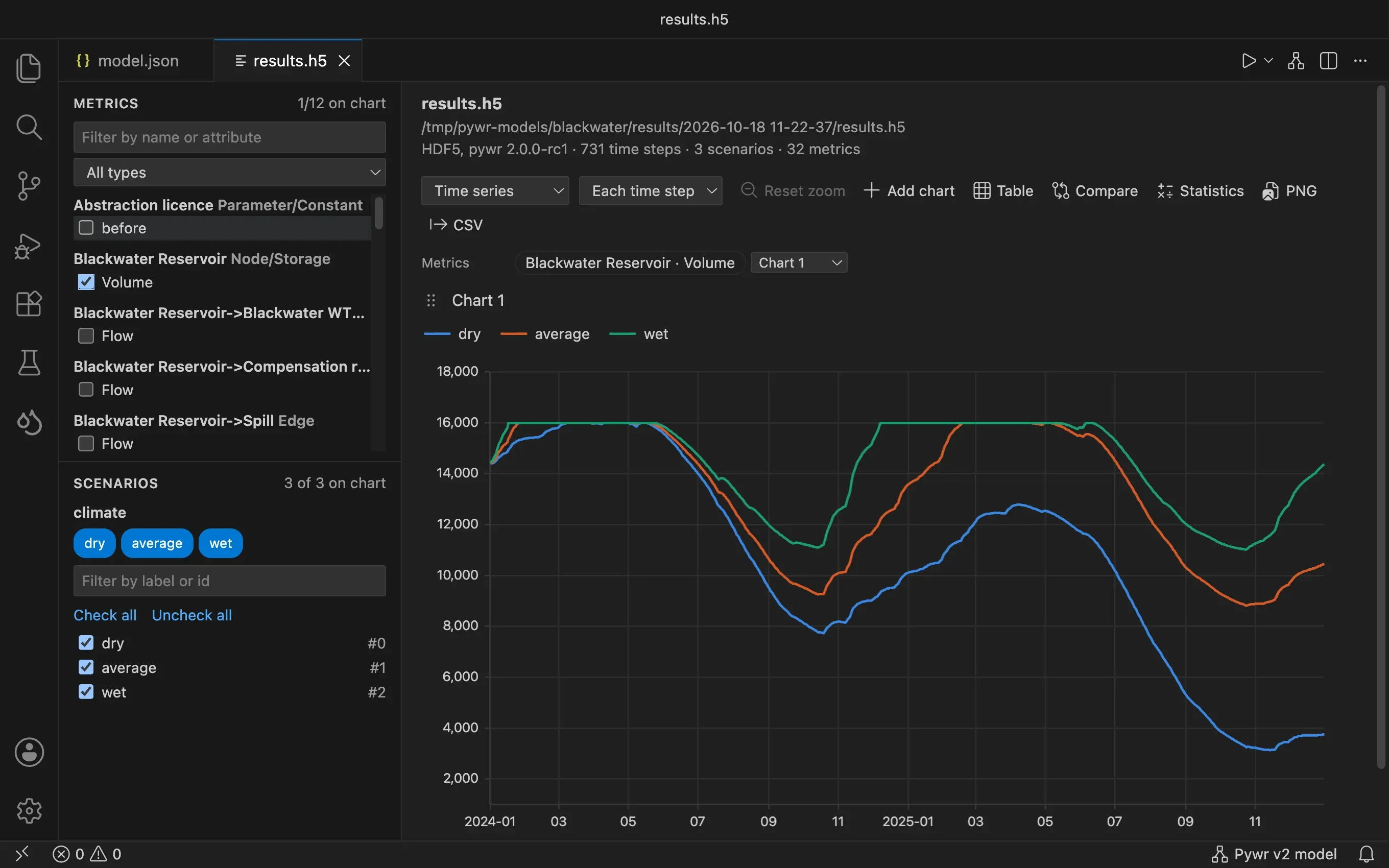Open the More Actions ellipsis icon

click(1360, 61)
